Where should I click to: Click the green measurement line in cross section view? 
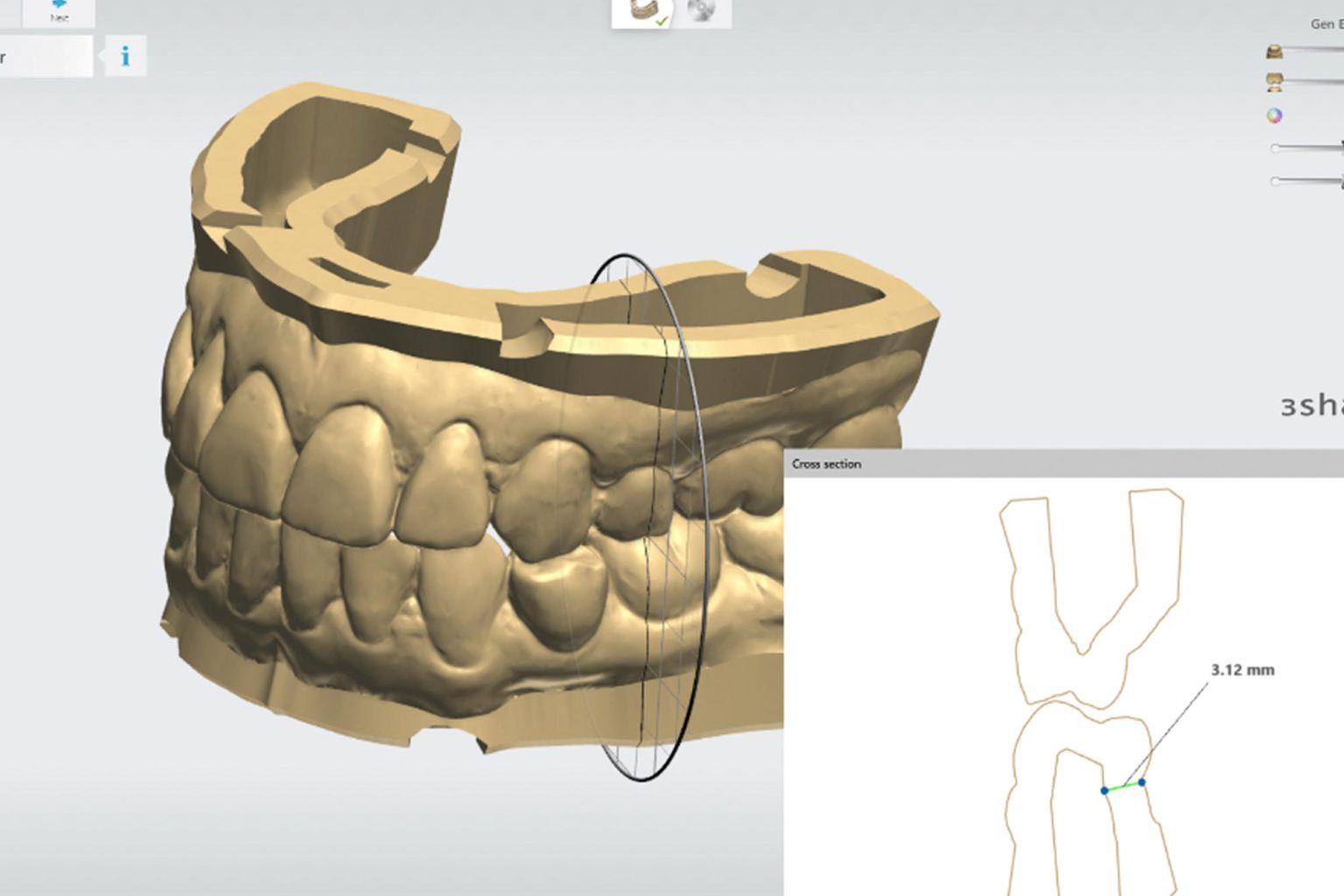(x=1124, y=787)
